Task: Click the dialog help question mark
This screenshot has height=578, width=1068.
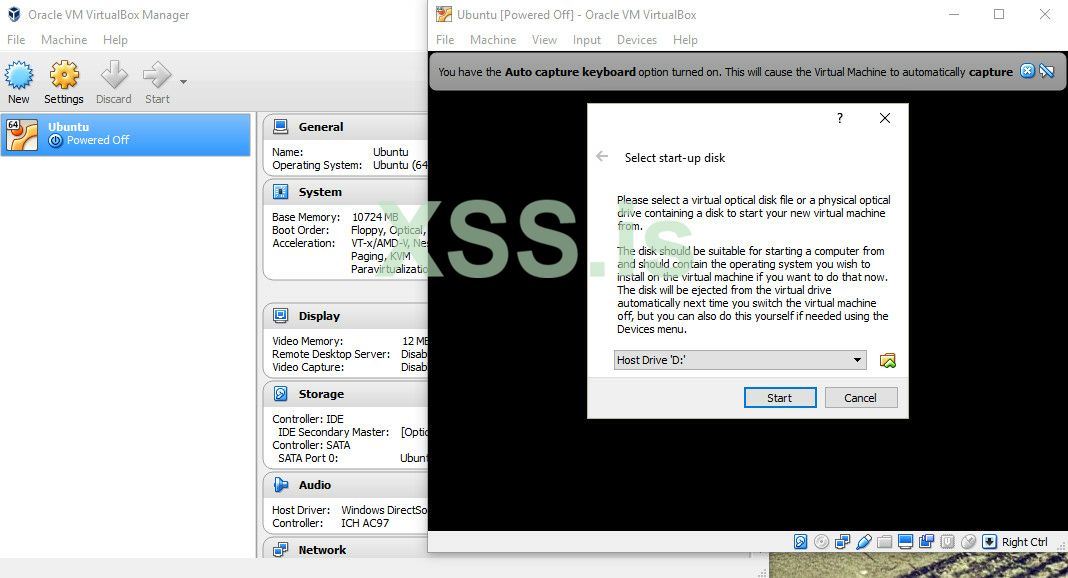Action: pyautogui.click(x=840, y=118)
